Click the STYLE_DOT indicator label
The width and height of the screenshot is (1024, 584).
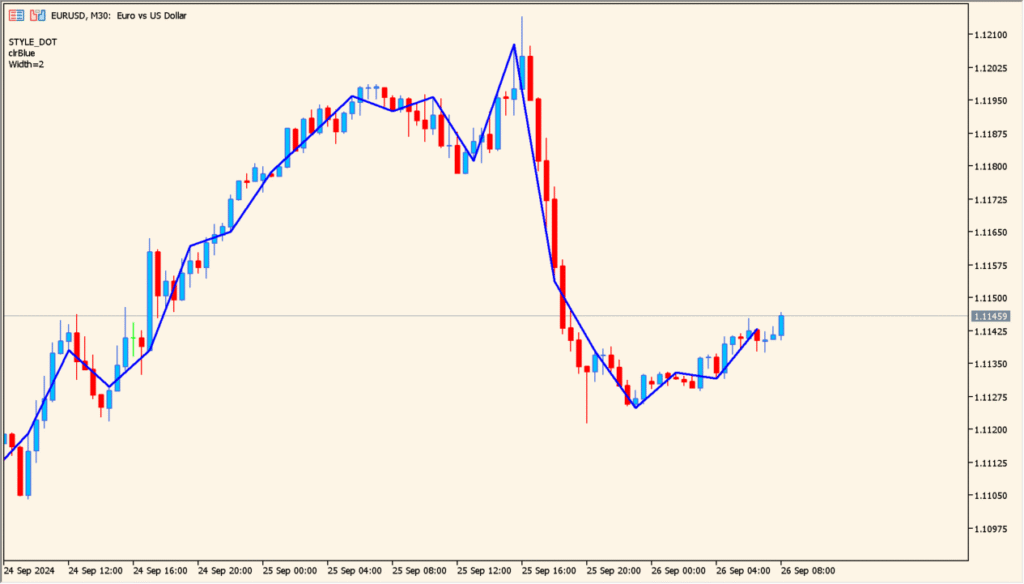[33, 42]
